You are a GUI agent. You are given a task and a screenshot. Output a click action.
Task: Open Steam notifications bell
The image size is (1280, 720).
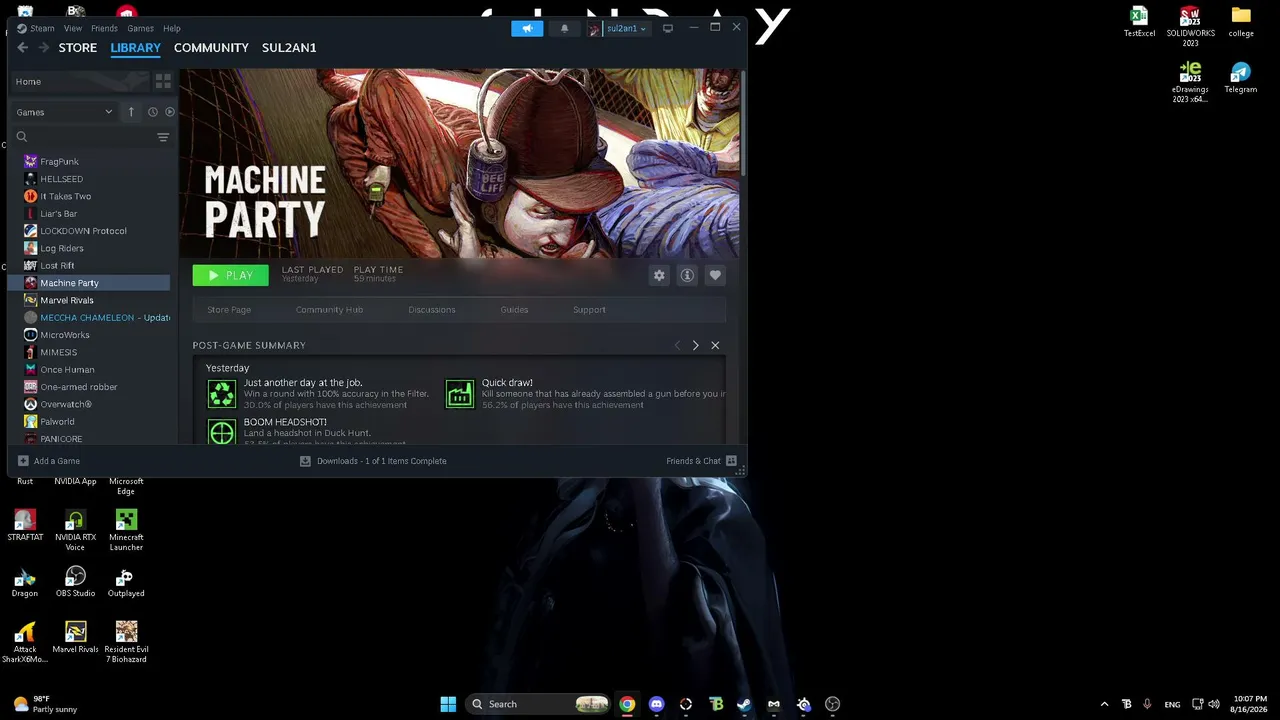tap(564, 28)
